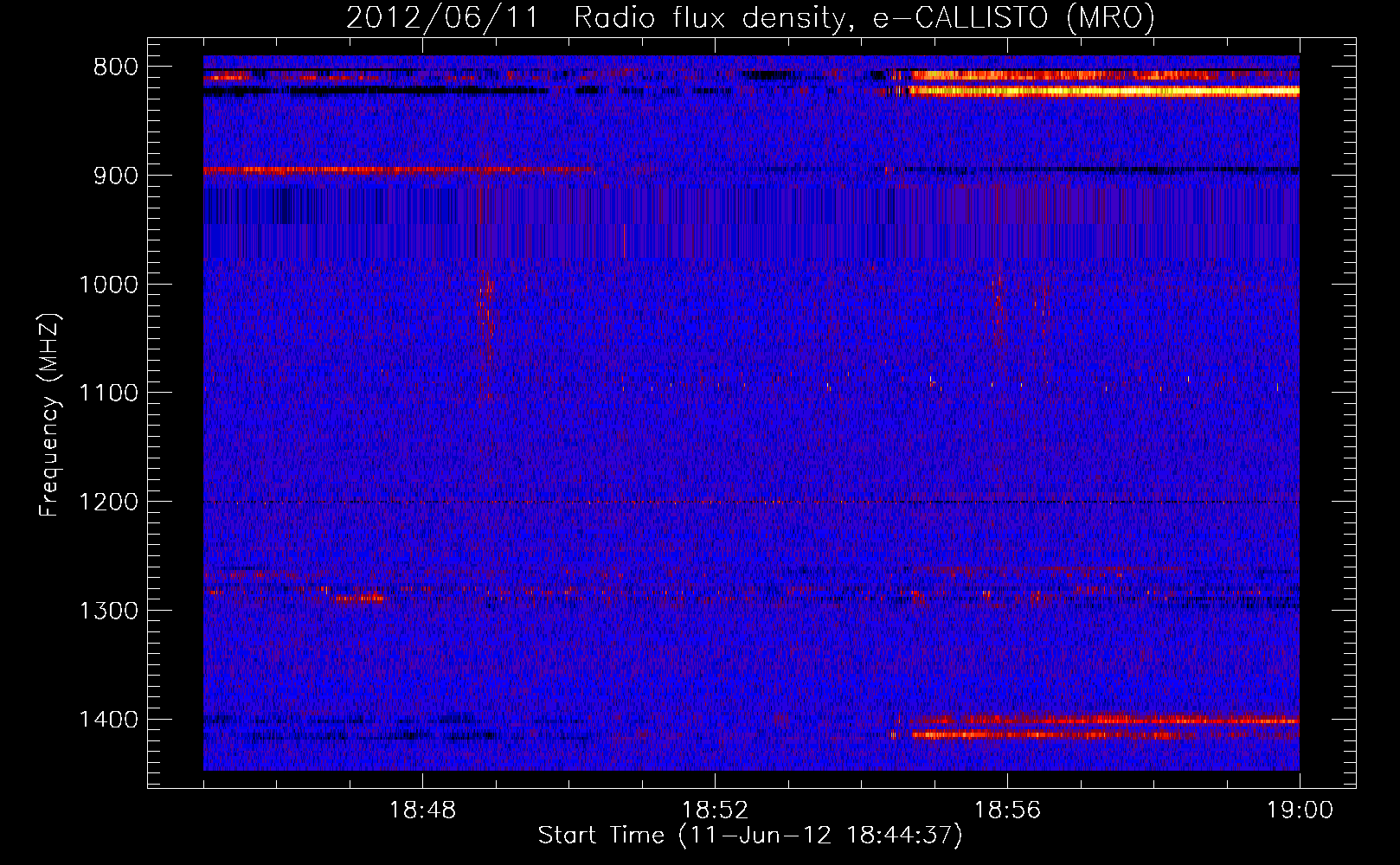Screen dimensions: 1400x865
Task: Click the 900 frequency tick label
Action: tap(116, 176)
